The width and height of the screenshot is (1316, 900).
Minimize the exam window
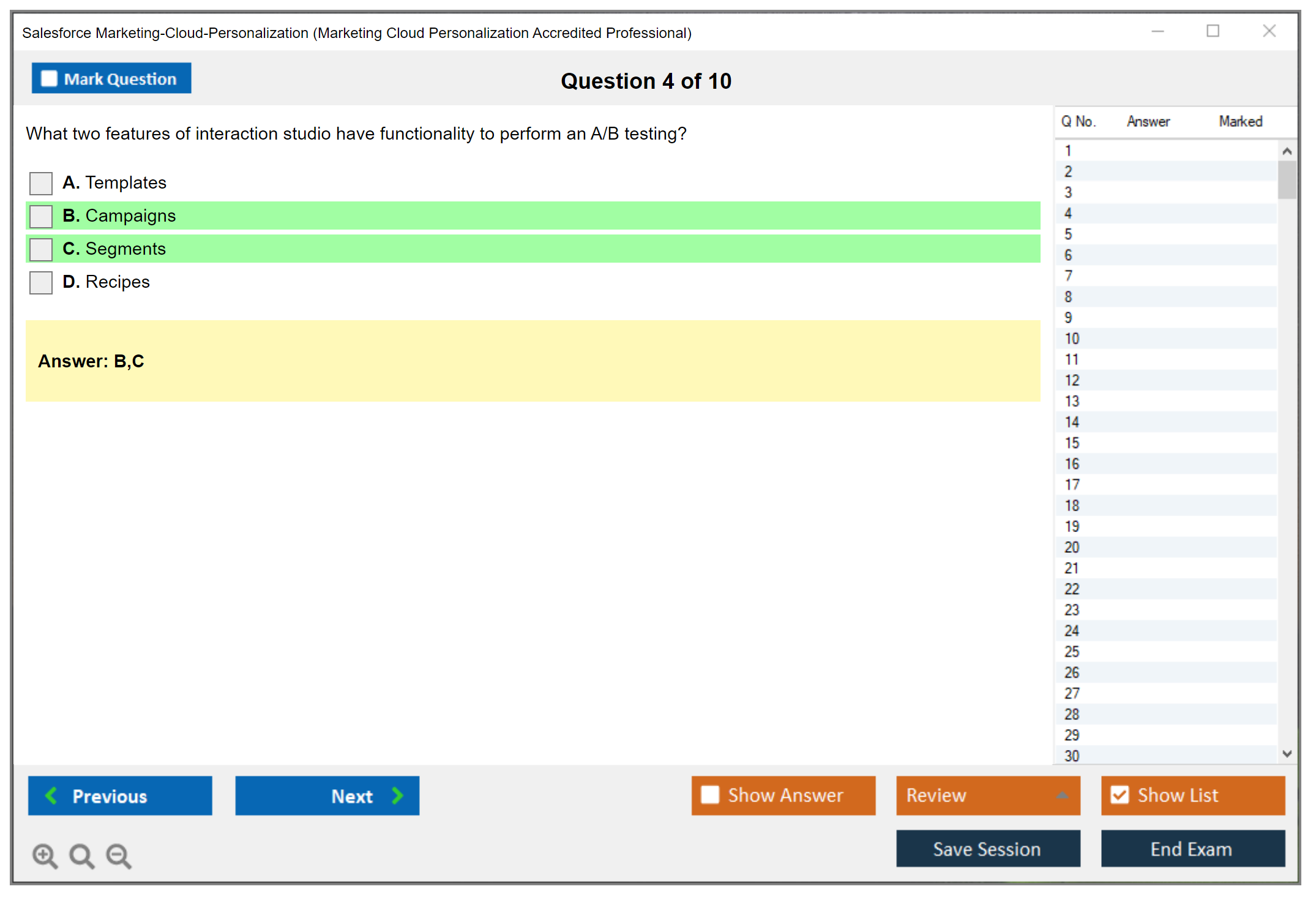pos(1157,31)
